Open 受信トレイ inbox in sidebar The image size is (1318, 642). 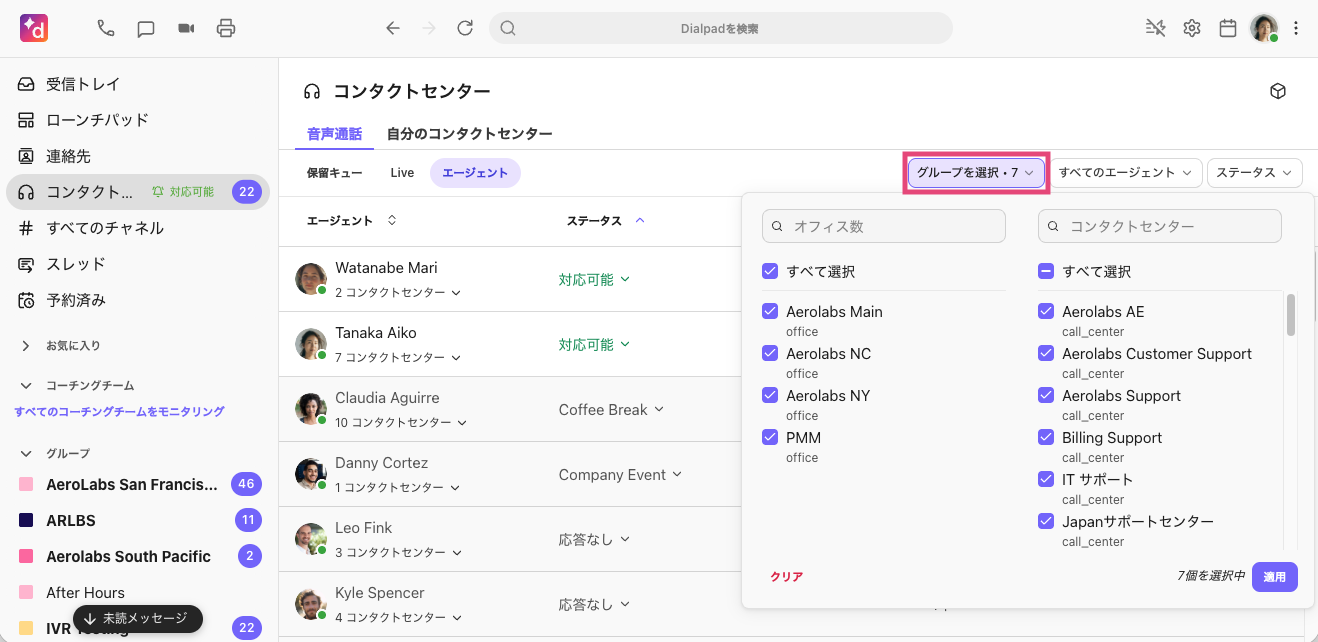pyautogui.click(x=138, y=84)
